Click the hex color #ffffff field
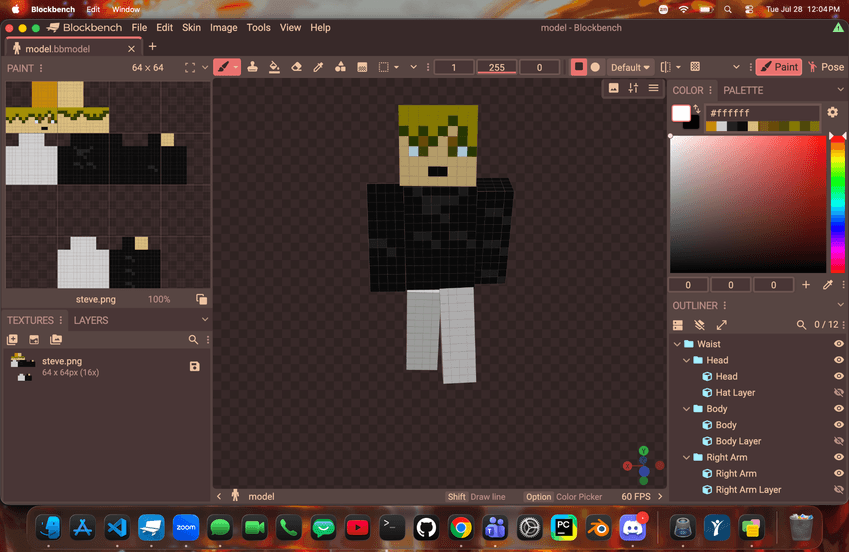The width and height of the screenshot is (849, 552). (x=762, y=113)
